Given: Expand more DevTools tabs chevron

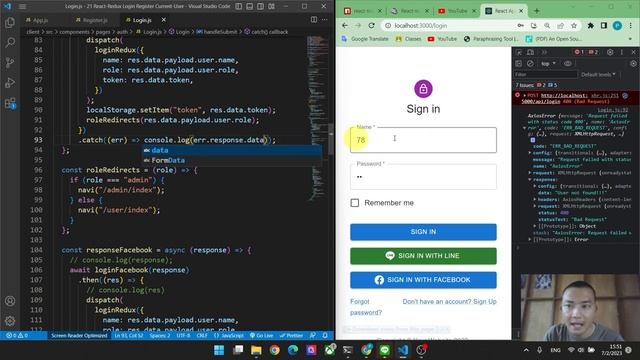Looking at the screenshot, I should [x=544, y=52].
